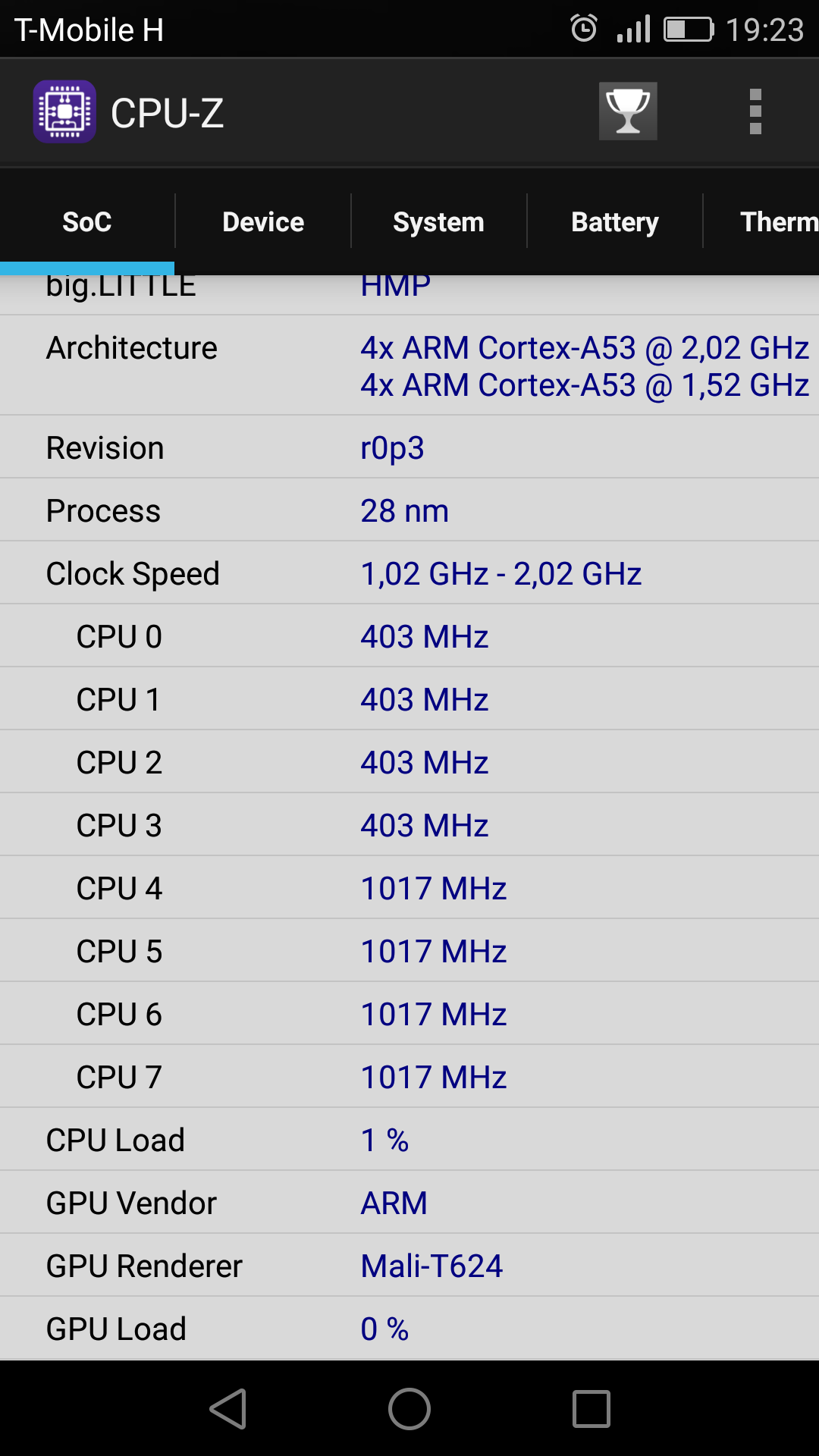Select the CPU 4 frequency row
Image resolution: width=819 pixels, height=1456 pixels.
point(409,888)
